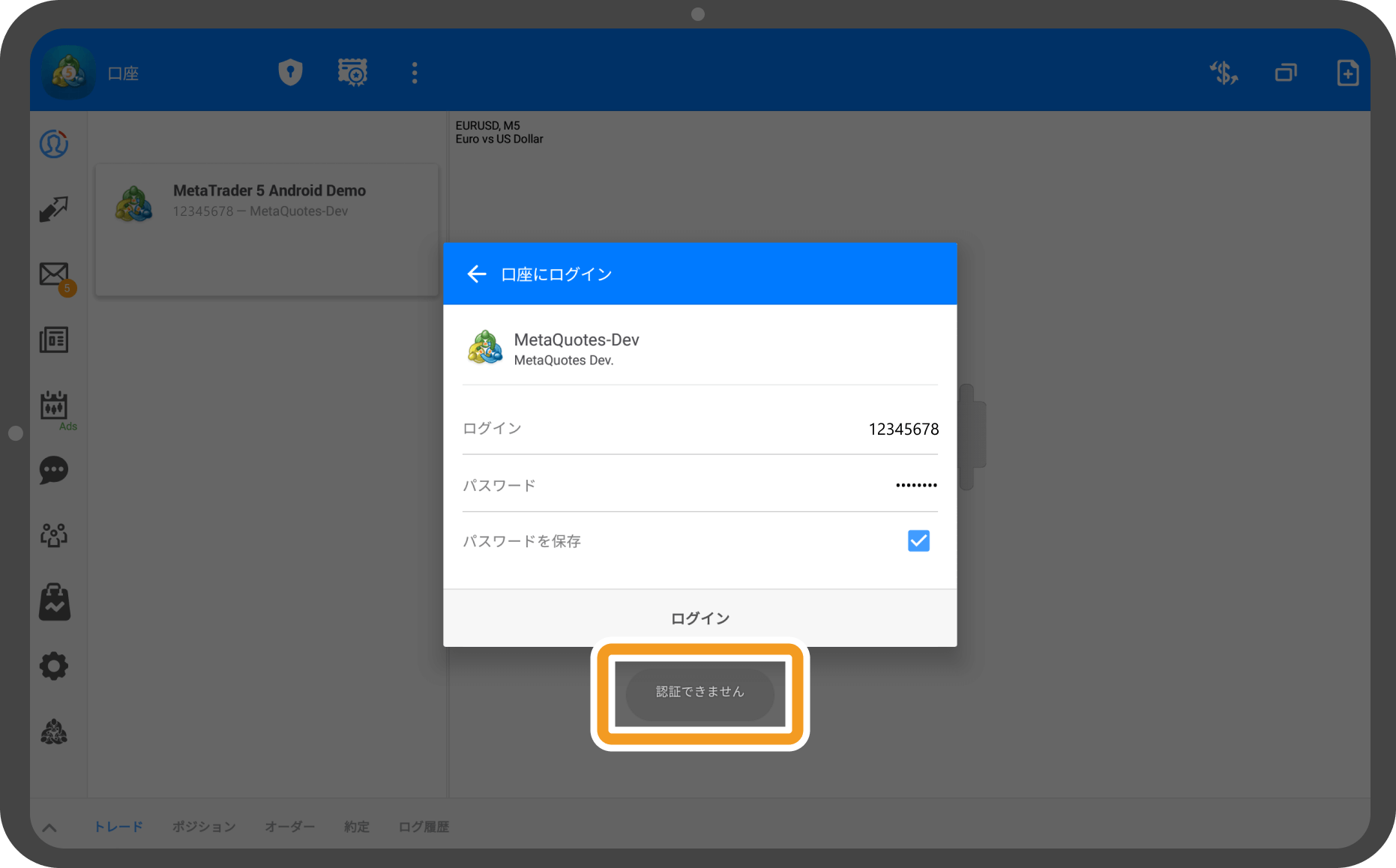Open the mailbox with 5 unread messages

[55, 276]
